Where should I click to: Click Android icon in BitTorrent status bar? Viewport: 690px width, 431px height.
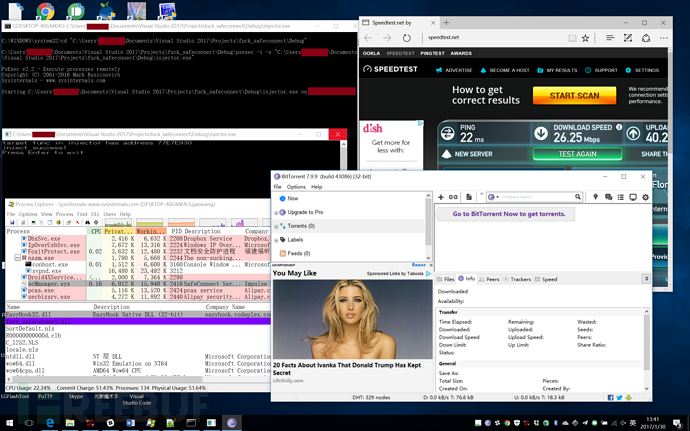coord(628,397)
